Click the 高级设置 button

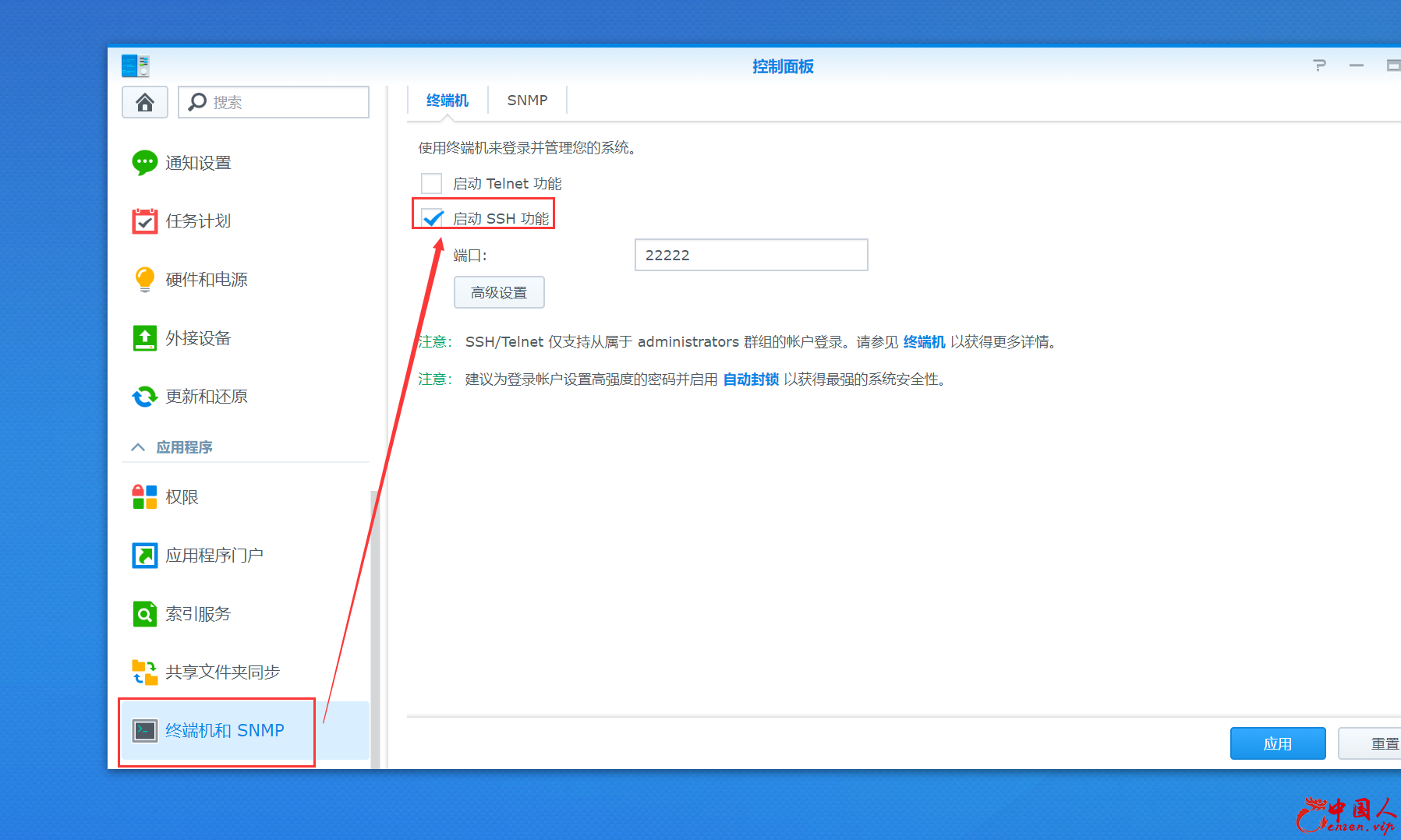pyautogui.click(x=499, y=293)
